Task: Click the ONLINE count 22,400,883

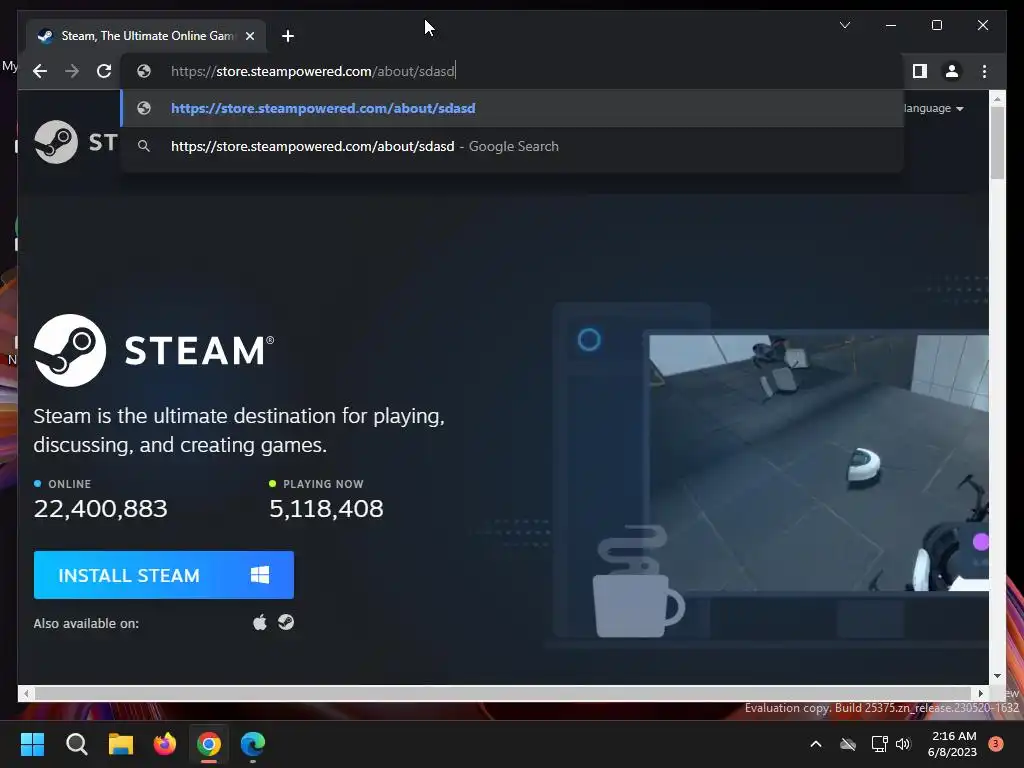Action: pos(101,509)
